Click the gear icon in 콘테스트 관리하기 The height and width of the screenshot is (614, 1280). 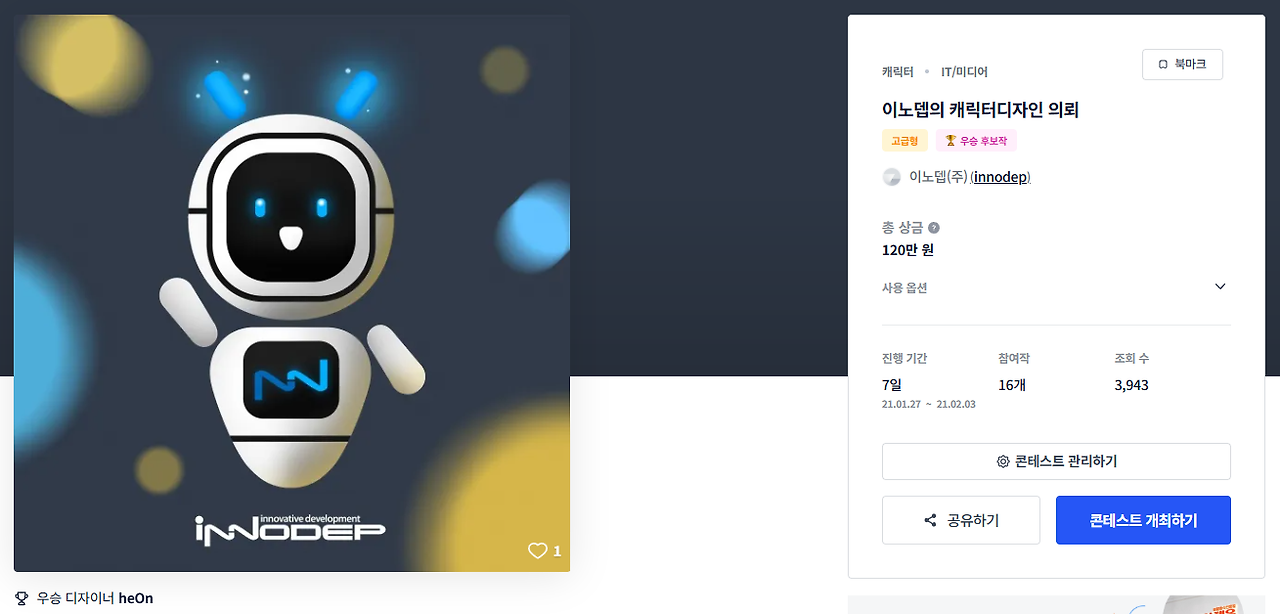tap(1003, 462)
